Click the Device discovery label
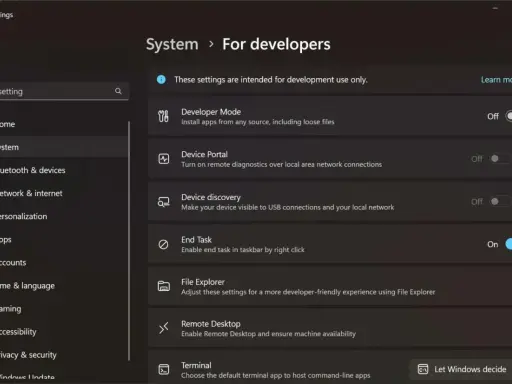 (211, 197)
